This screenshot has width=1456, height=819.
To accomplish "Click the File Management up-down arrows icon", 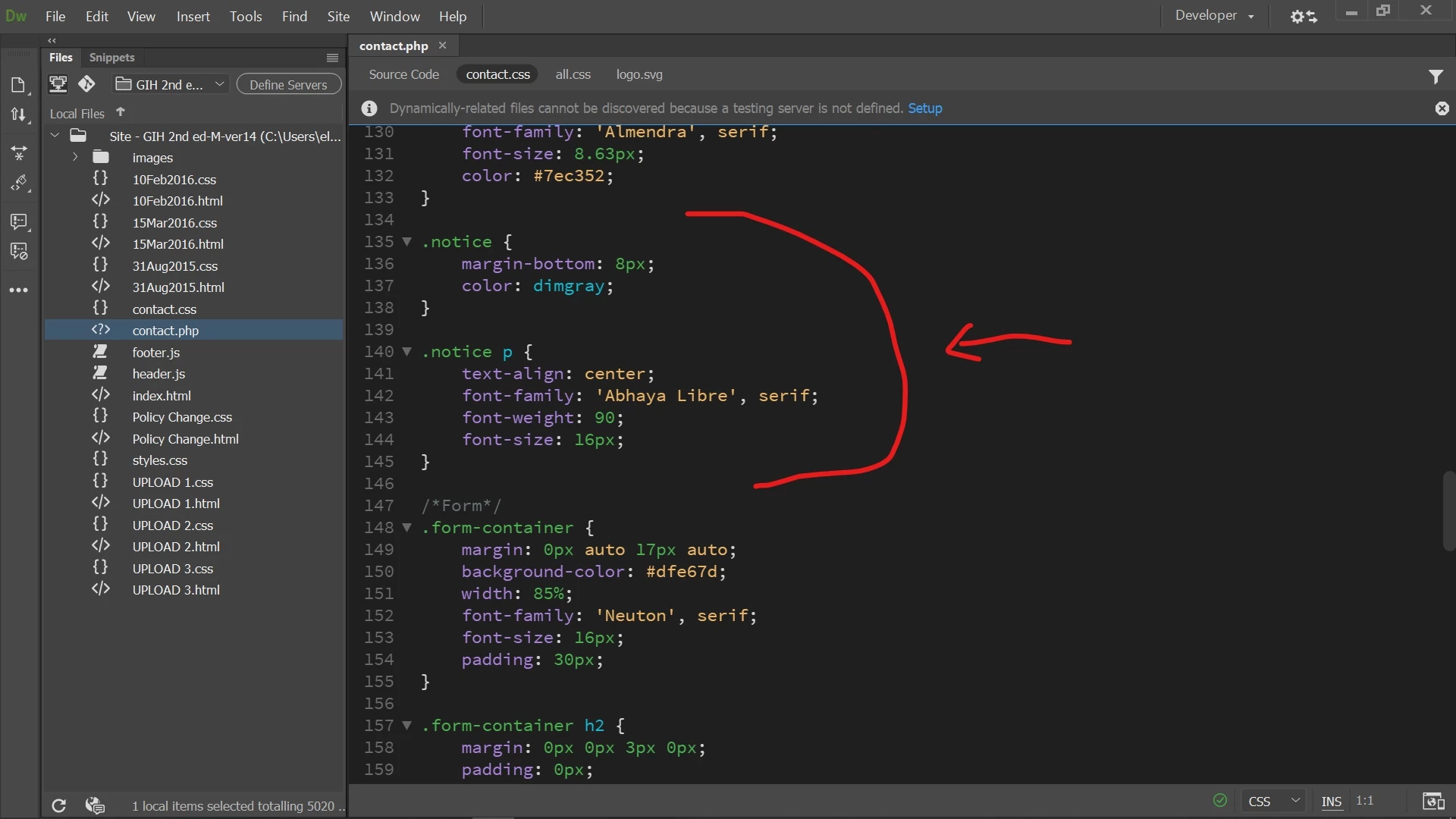I will (18, 115).
